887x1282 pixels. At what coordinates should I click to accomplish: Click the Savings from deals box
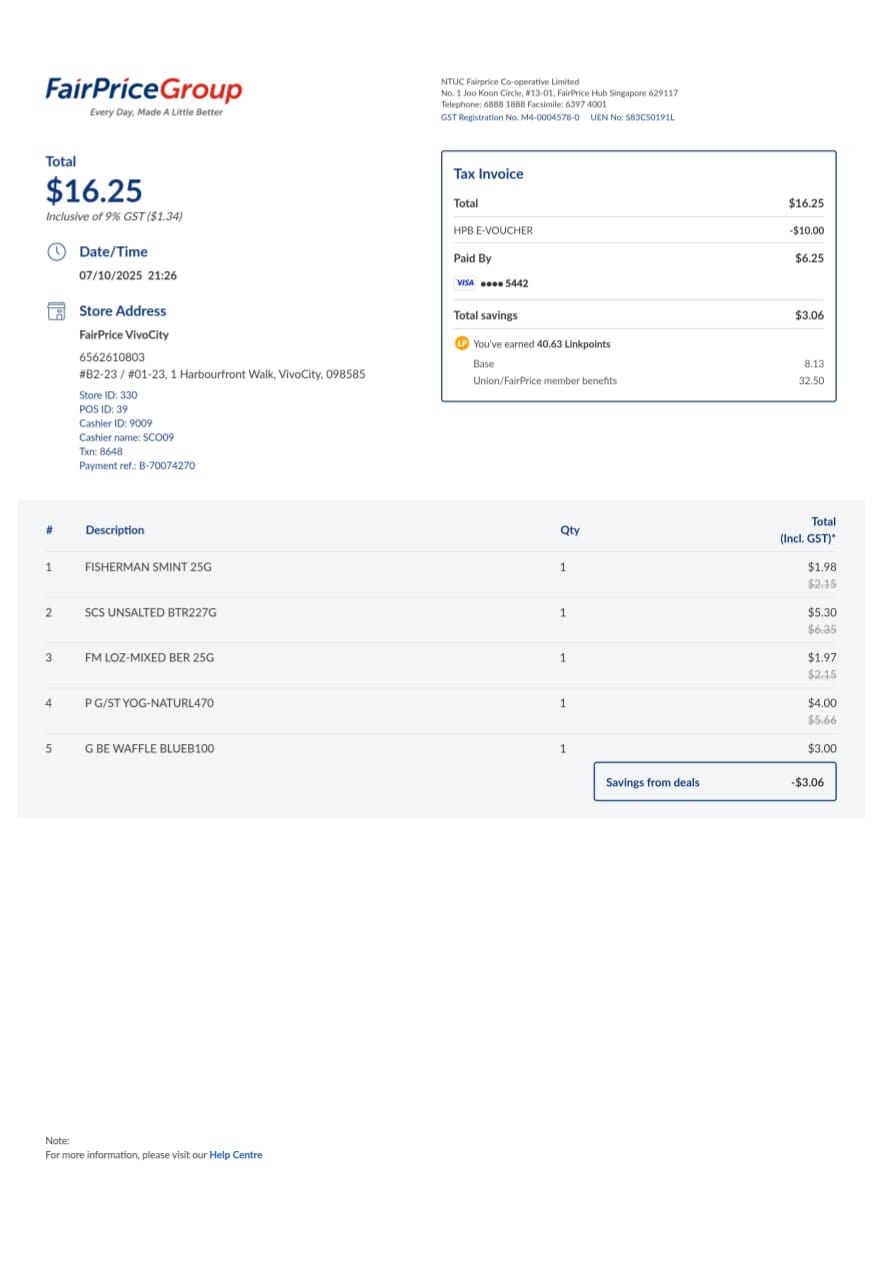[715, 782]
